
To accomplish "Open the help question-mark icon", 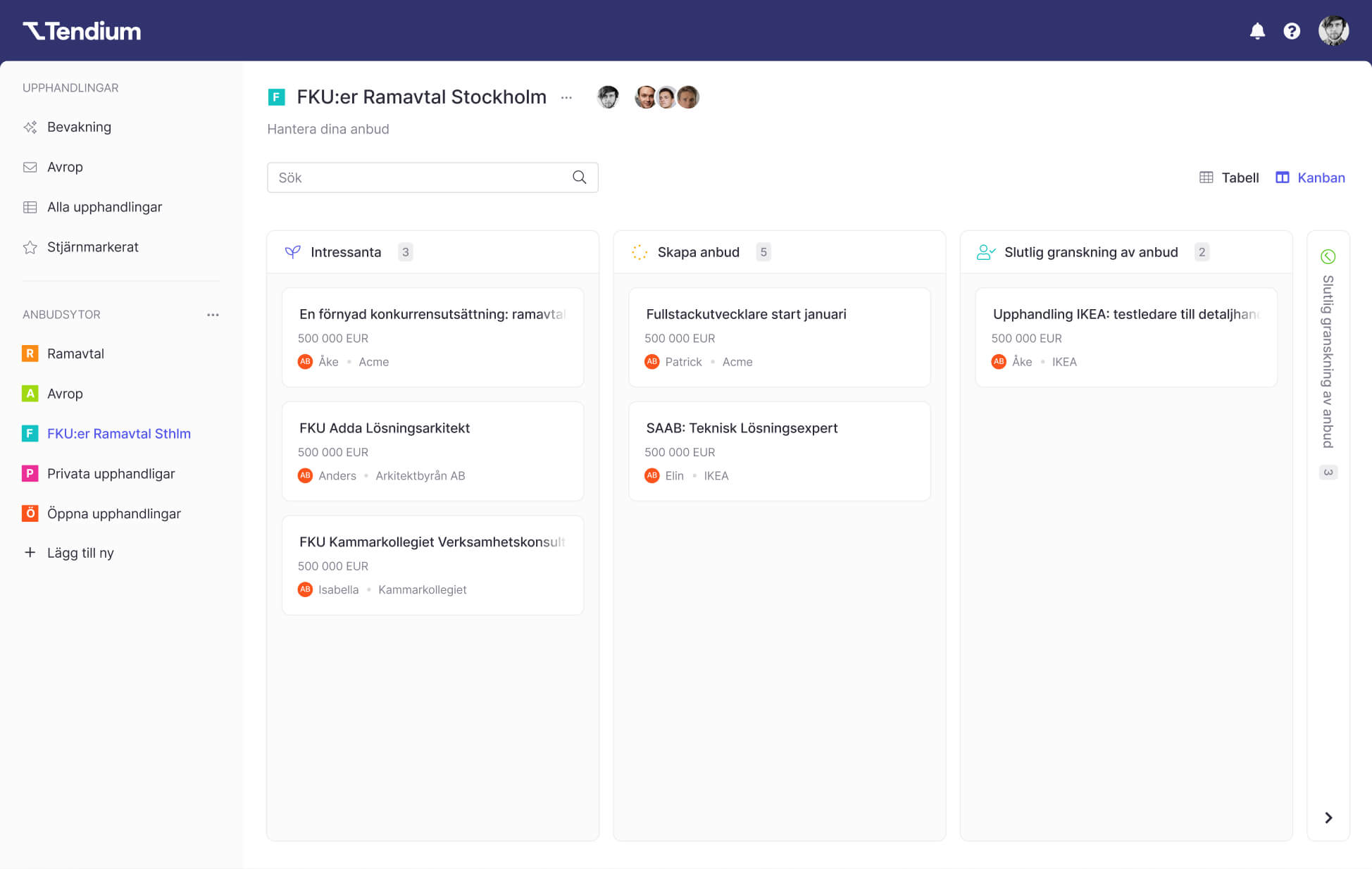I will click(x=1292, y=31).
